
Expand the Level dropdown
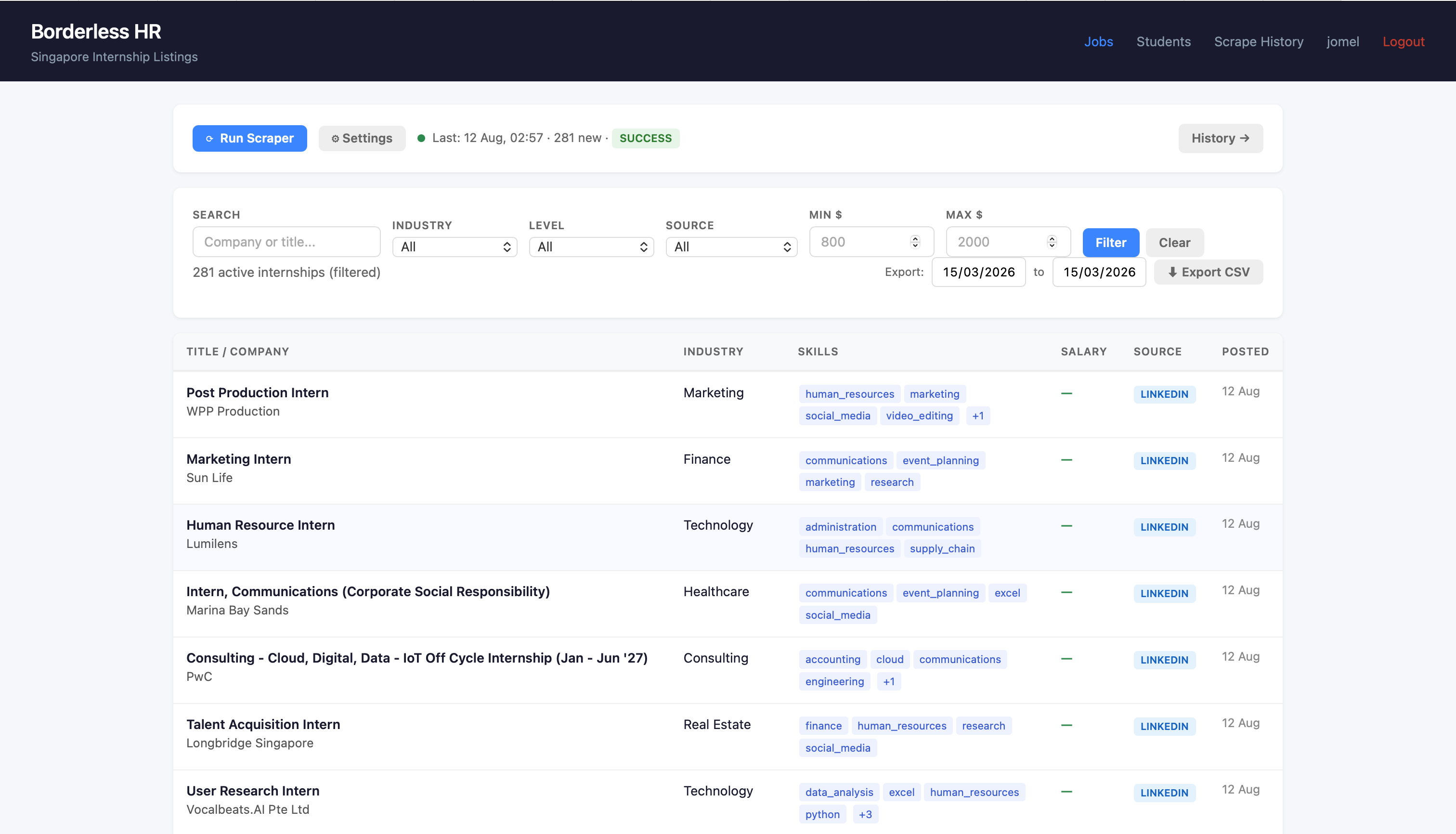click(x=591, y=247)
